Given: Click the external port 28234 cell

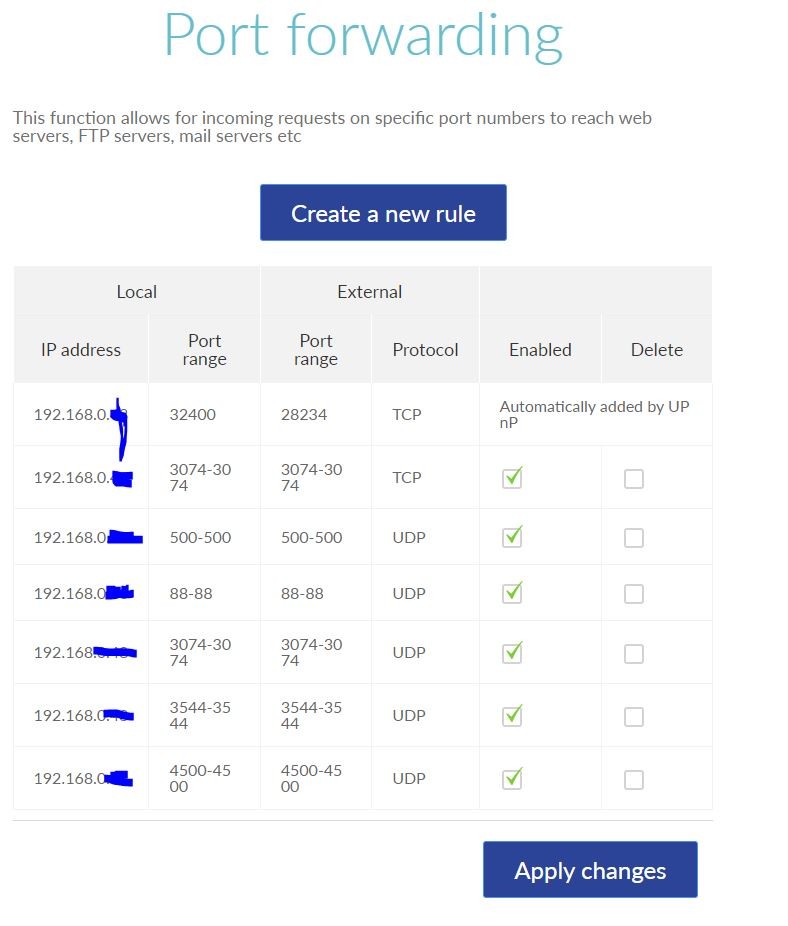Looking at the screenshot, I should pos(304,414).
